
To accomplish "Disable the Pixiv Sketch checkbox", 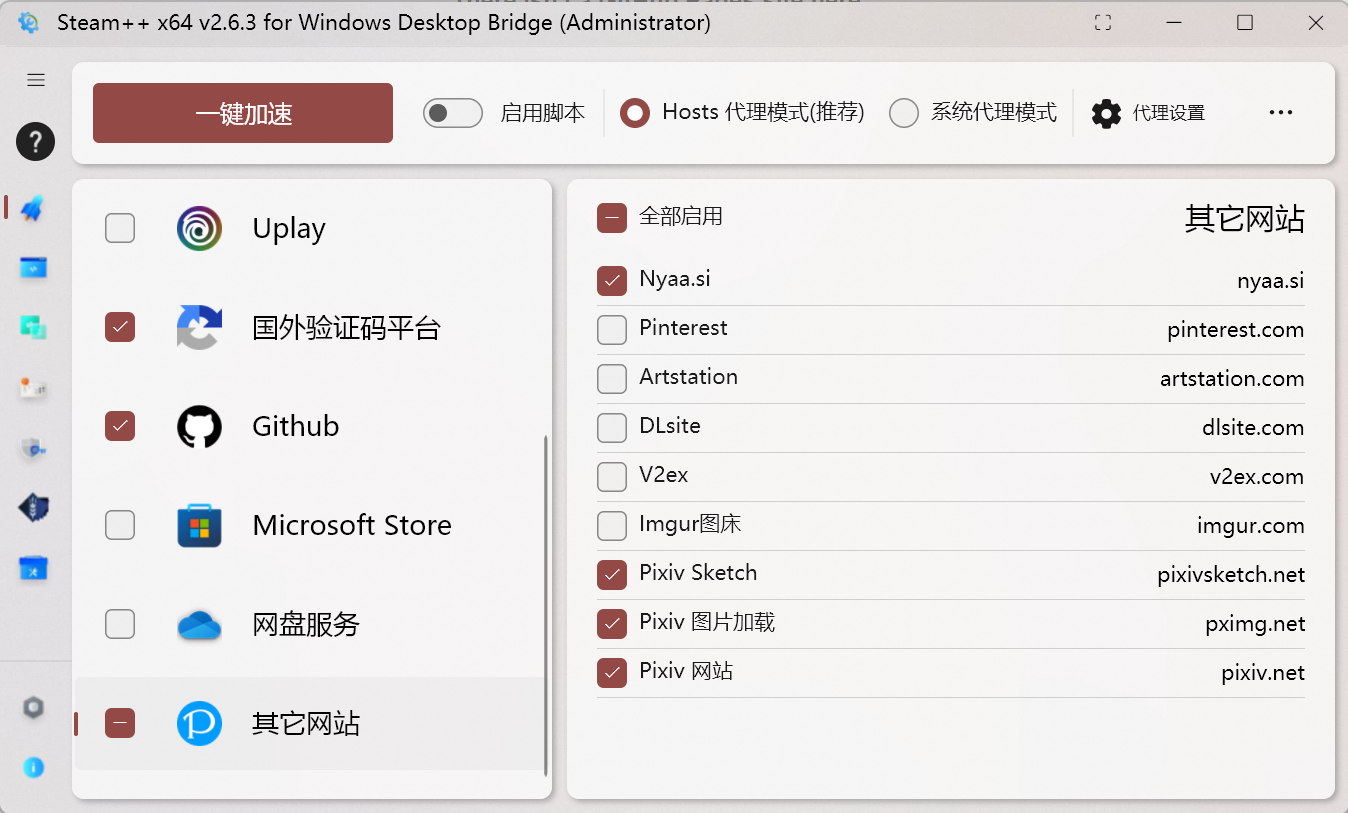I will (x=612, y=575).
